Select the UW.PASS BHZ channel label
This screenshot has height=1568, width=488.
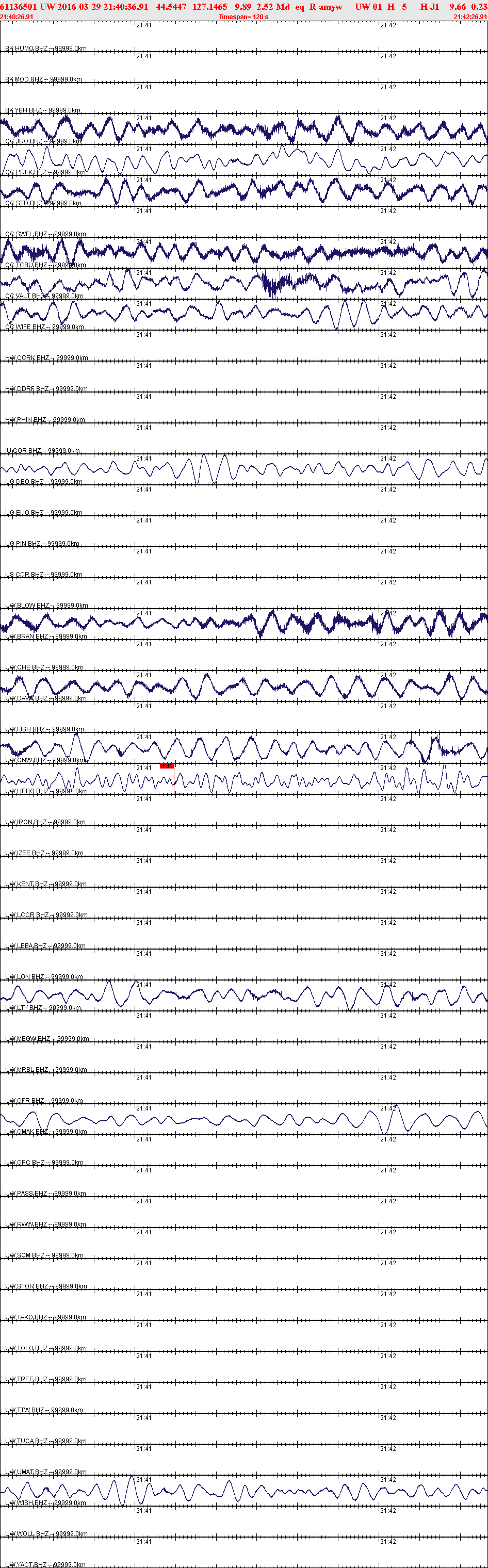pos(45,1194)
